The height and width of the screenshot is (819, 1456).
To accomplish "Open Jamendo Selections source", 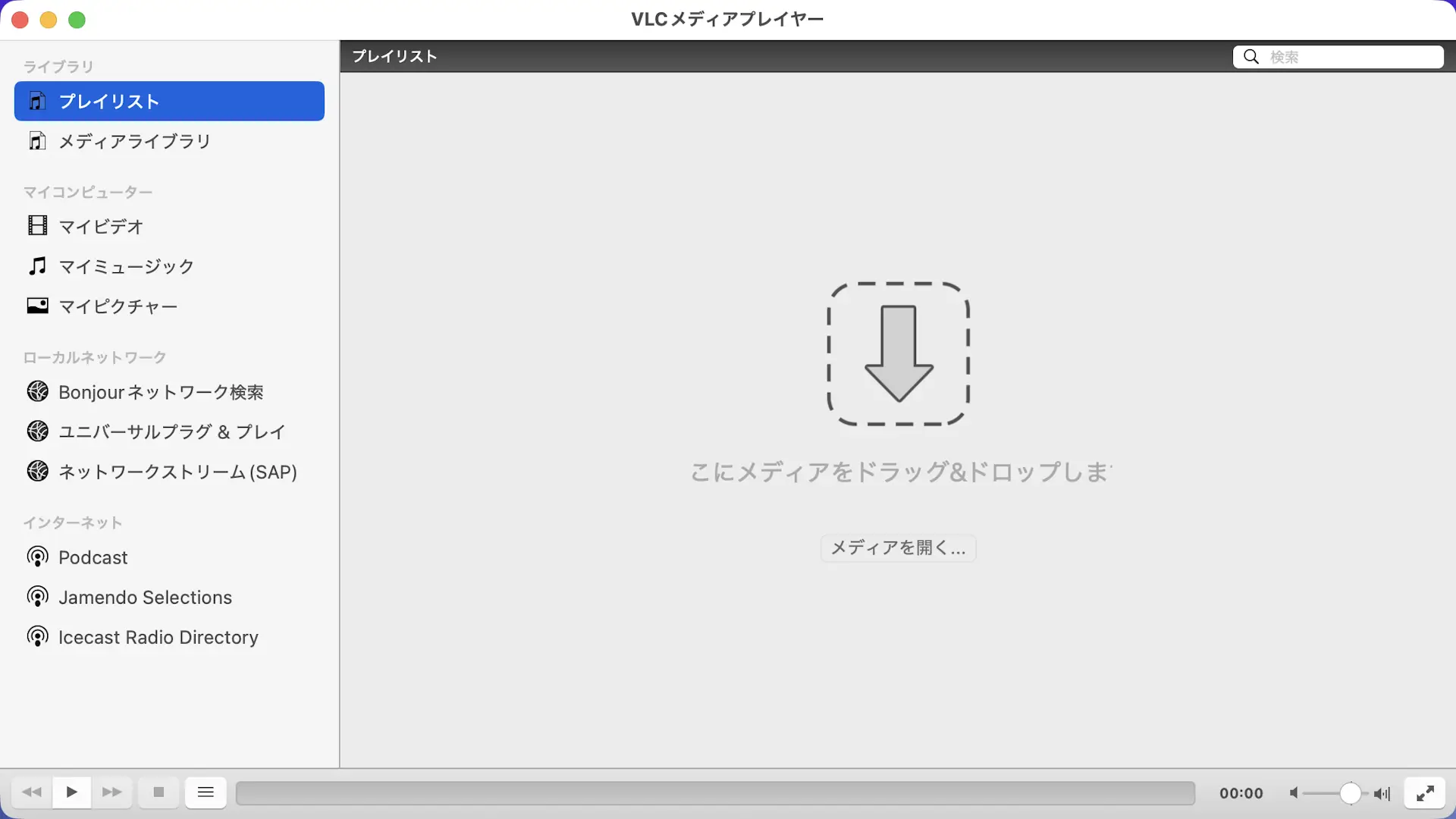I will click(169, 598).
